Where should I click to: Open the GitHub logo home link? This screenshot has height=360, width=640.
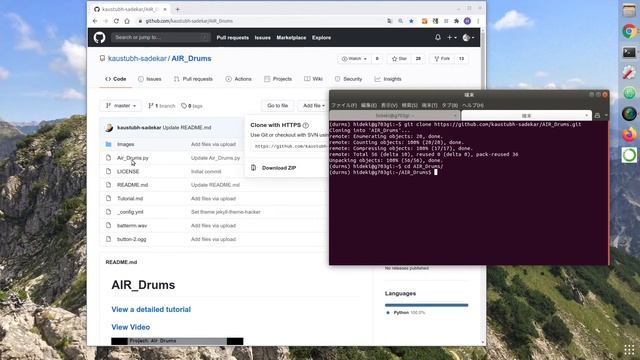(99, 38)
